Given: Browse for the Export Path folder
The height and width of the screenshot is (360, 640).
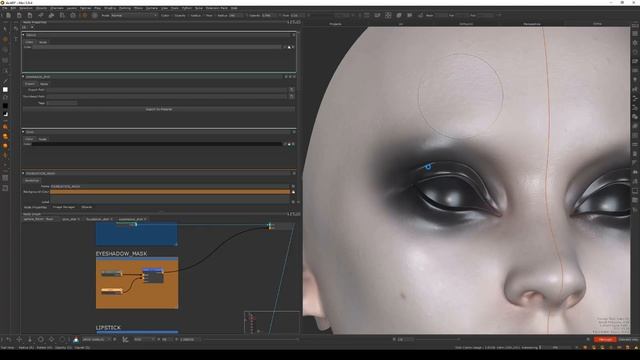Looking at the screenshot, I should [x=291, y=89].
